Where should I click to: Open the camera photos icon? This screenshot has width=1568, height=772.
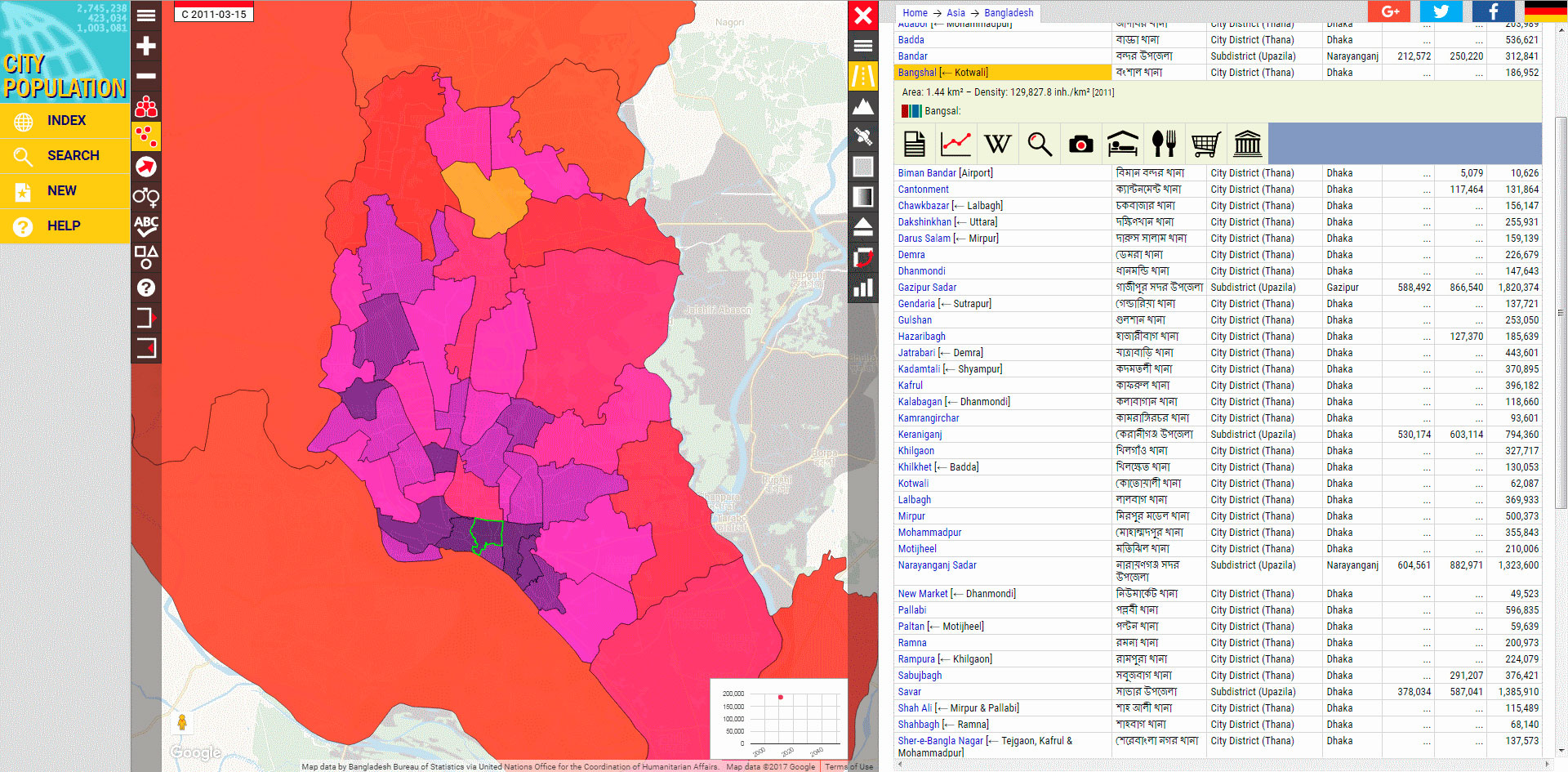[x=1080, y=144]
